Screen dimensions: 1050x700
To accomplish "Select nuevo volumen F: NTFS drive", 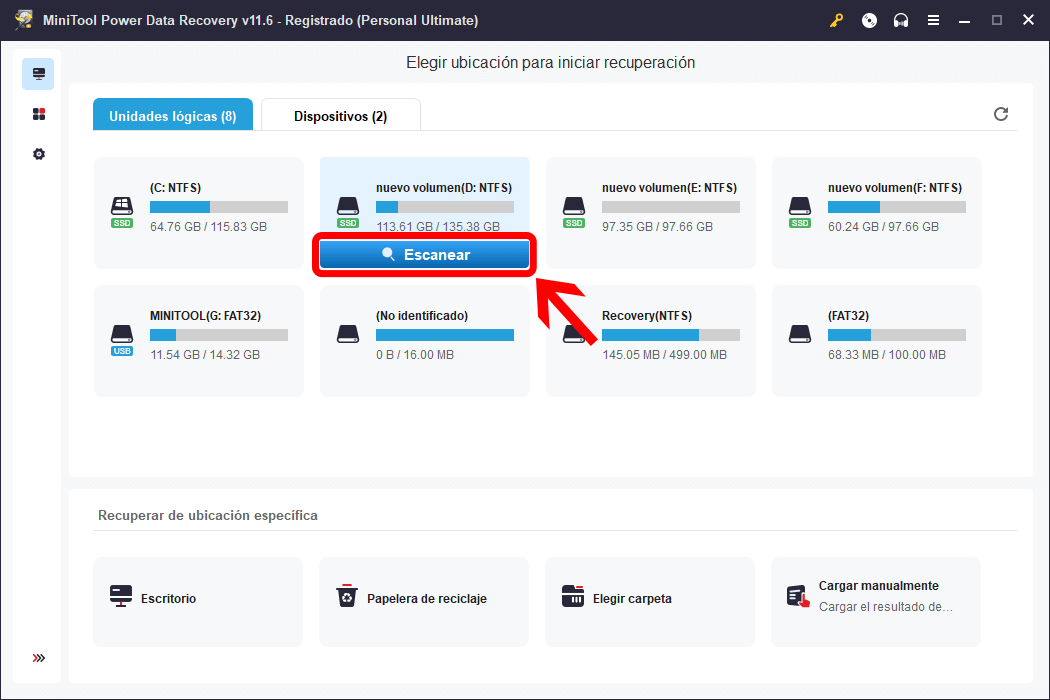I will click(876, 212).
